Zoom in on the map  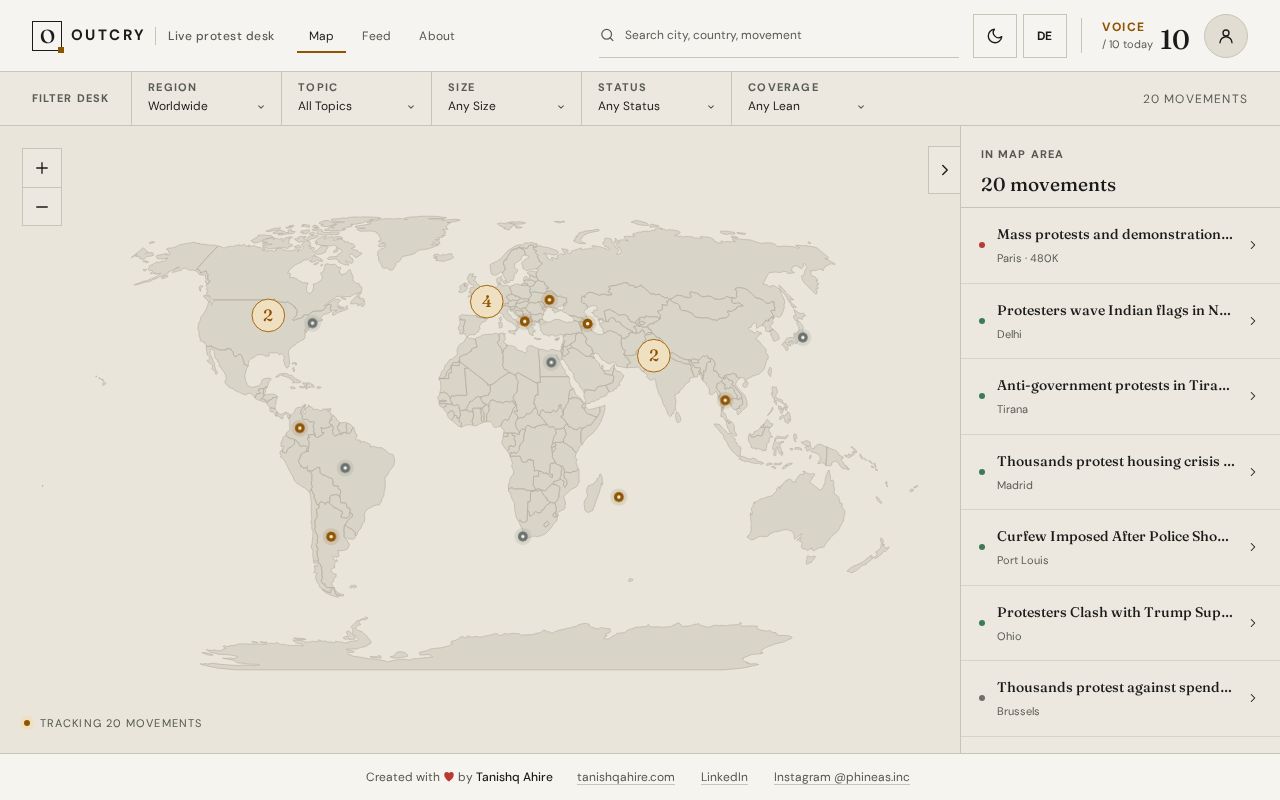(x=42, y=168)
